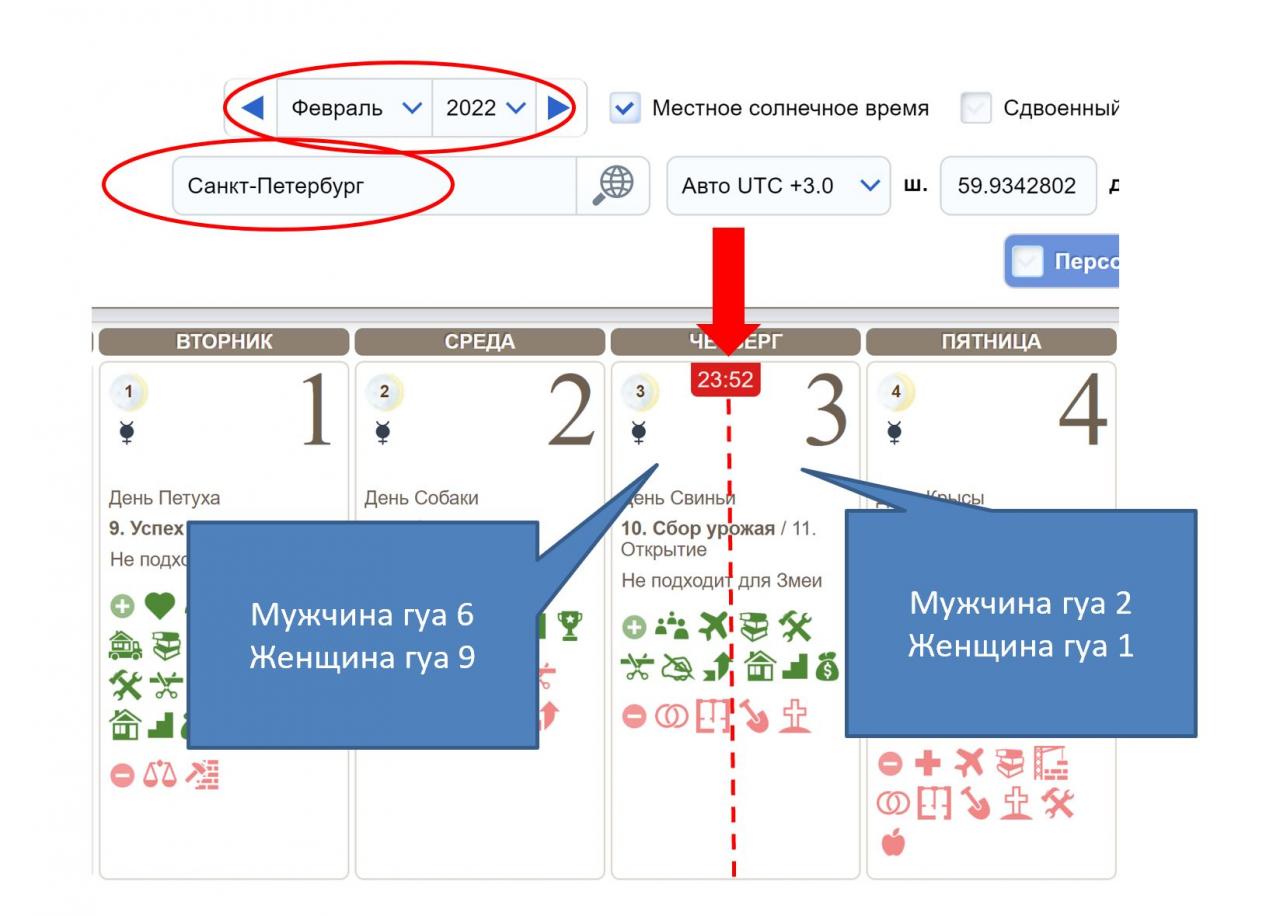Screen dimensions: 1280x916
Task: Click the red scales icon on day 1
Action: coord(158,775)
